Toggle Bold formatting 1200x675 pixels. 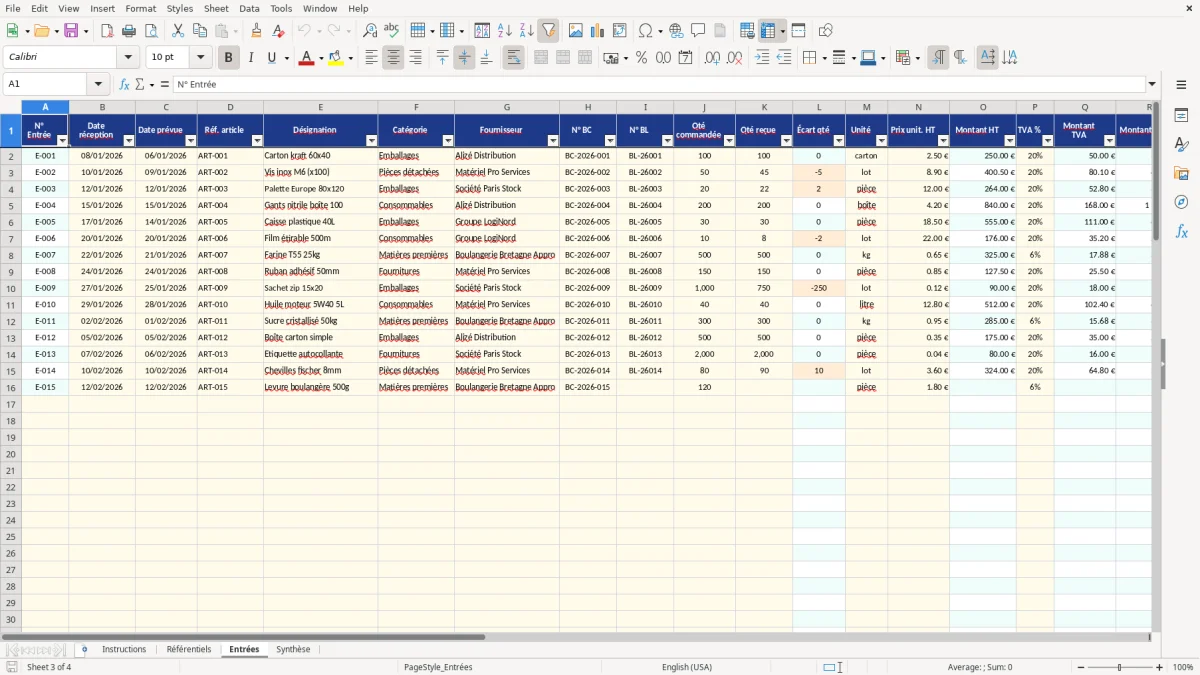[228, 58]
